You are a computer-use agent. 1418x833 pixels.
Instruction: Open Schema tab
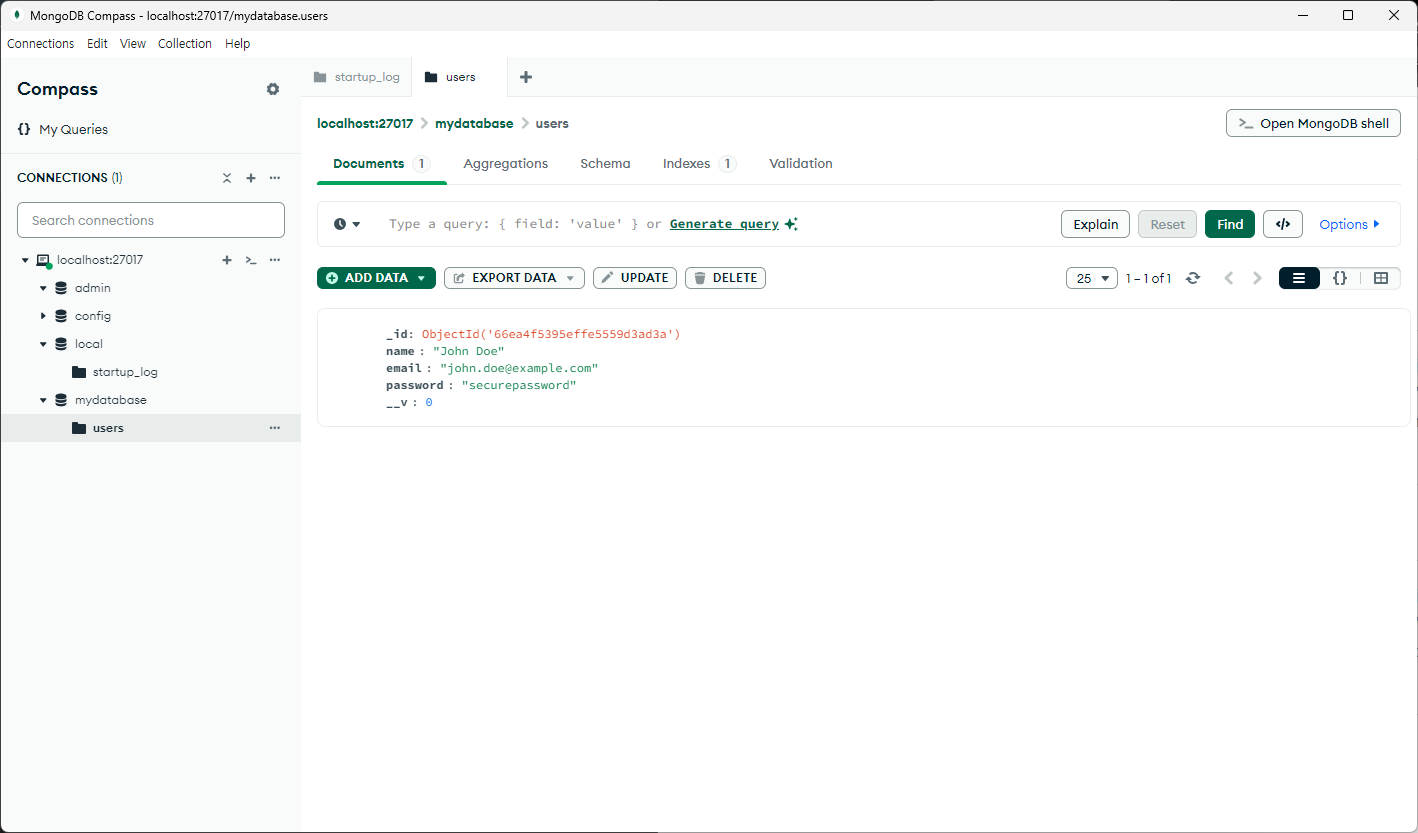(x=605, y=164)
